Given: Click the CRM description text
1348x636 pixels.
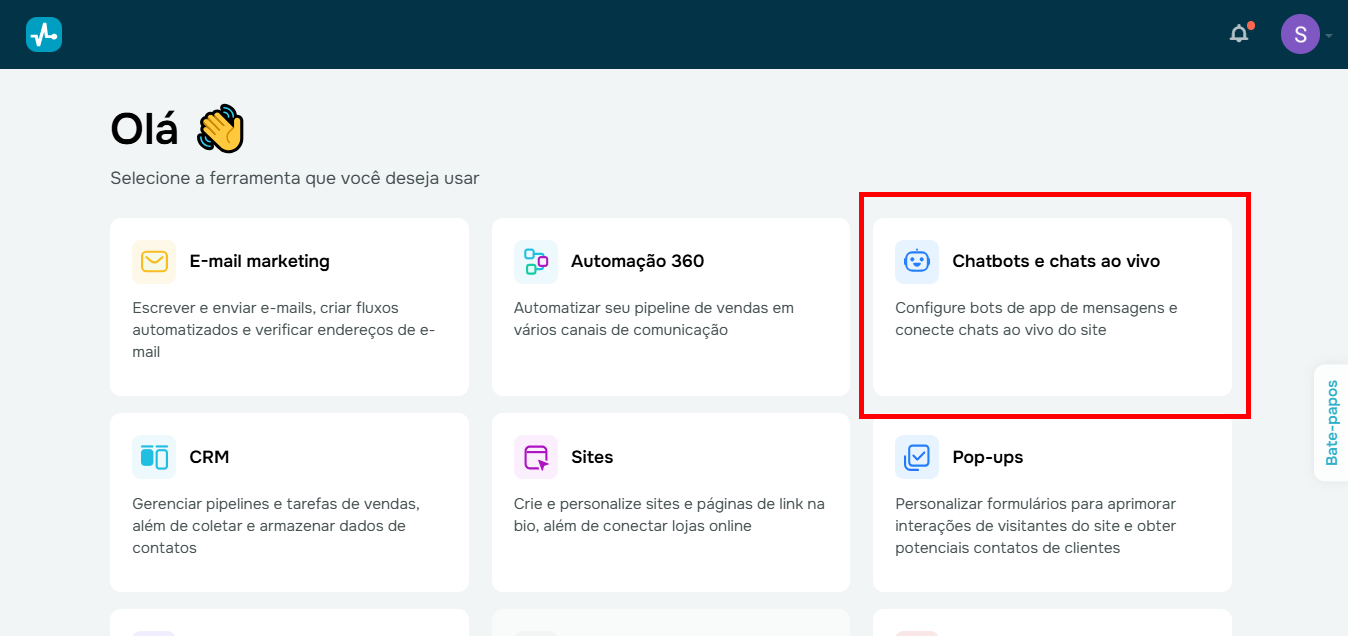Looking at the screenshot, I should (x=276, y=526).
